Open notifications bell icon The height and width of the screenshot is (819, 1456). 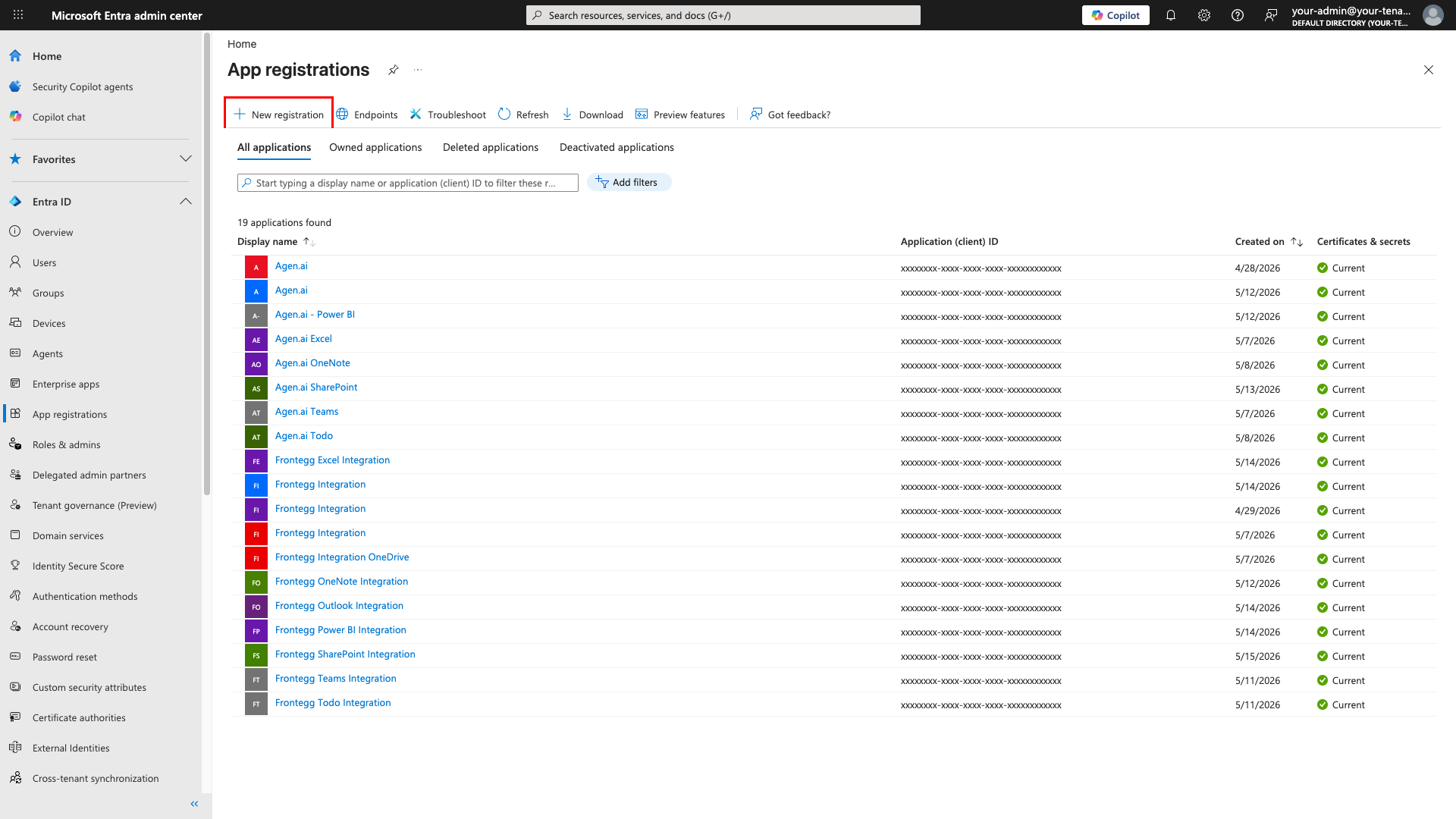pos(1171,15)
